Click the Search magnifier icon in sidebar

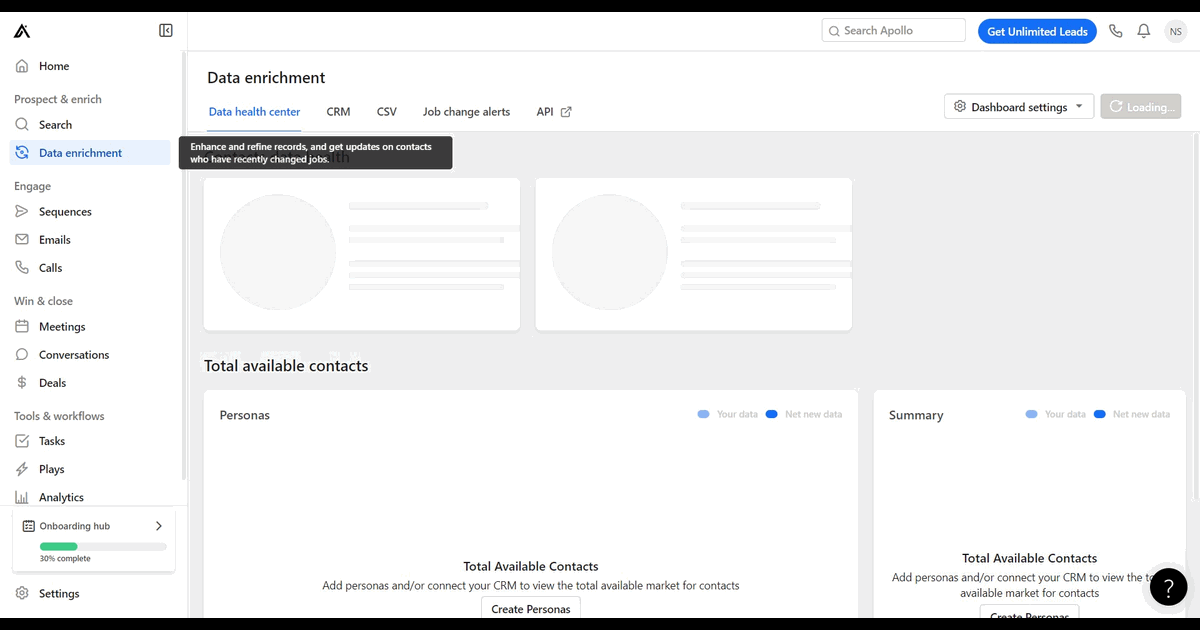click(22, 125)
